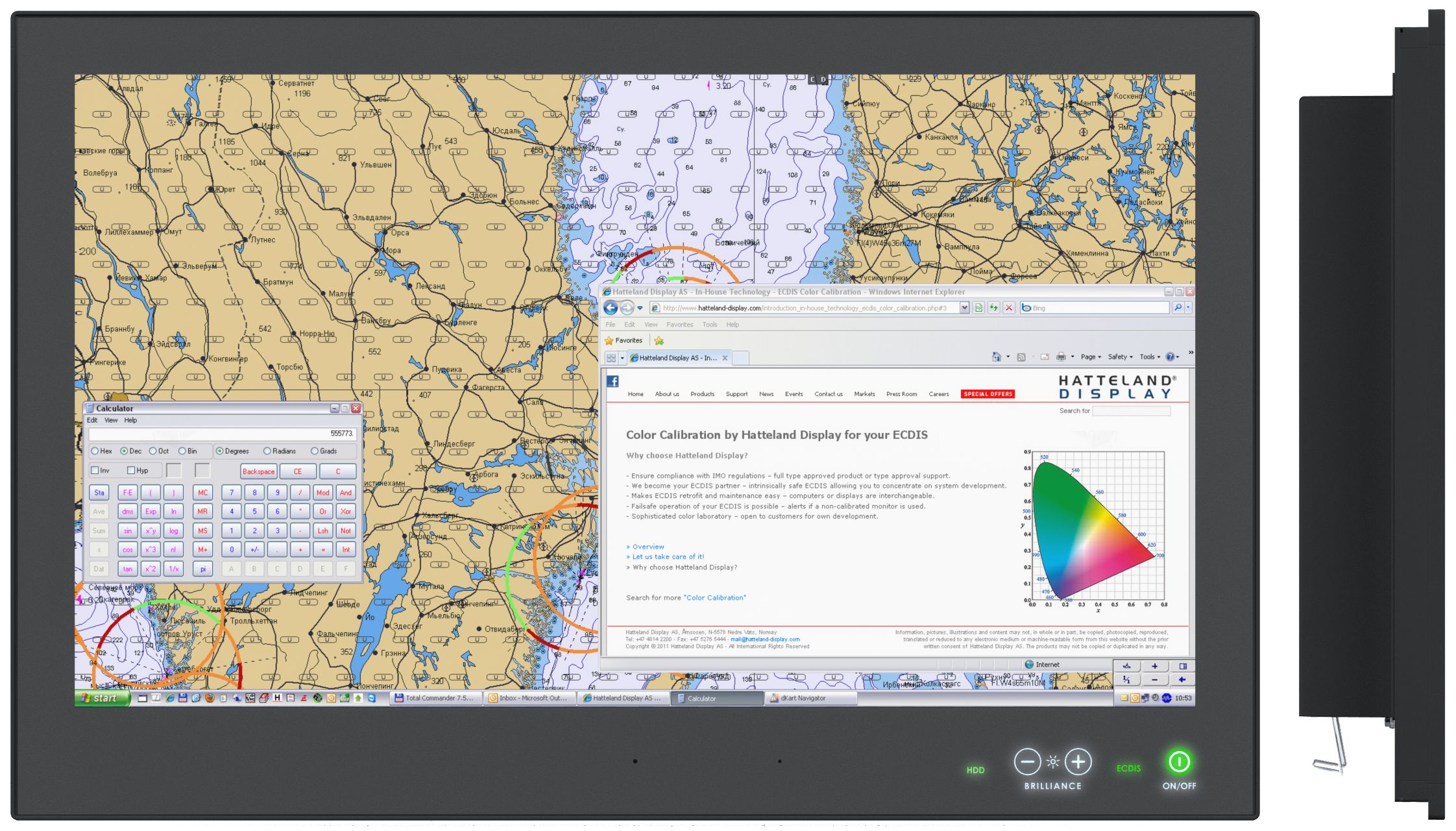Enable the Inv checkbox in Calculator
The width and height of the screenshot is (1456, 831).
click(x=95, y=471)
